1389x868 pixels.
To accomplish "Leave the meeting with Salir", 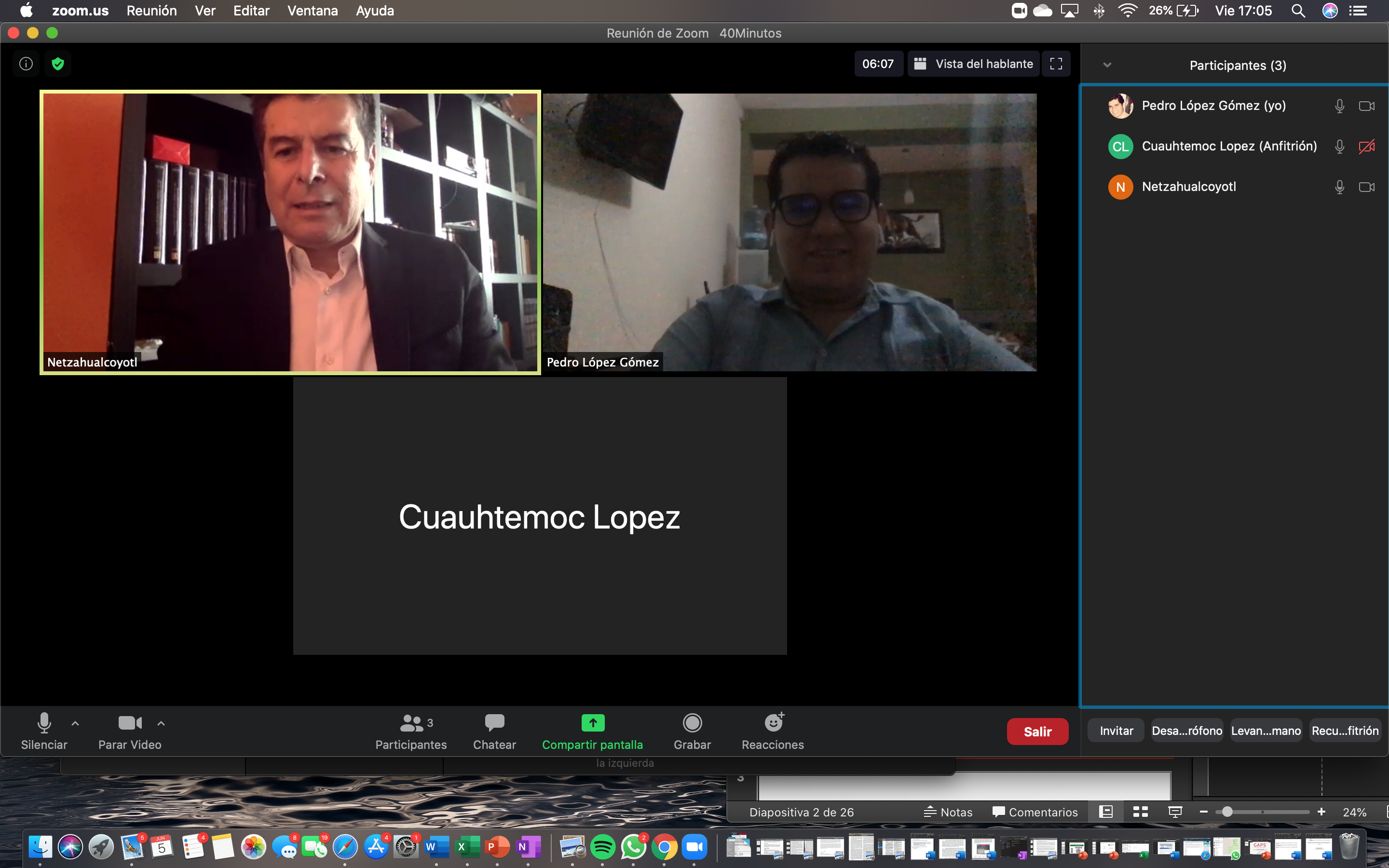I will [x=1037, y=732].
